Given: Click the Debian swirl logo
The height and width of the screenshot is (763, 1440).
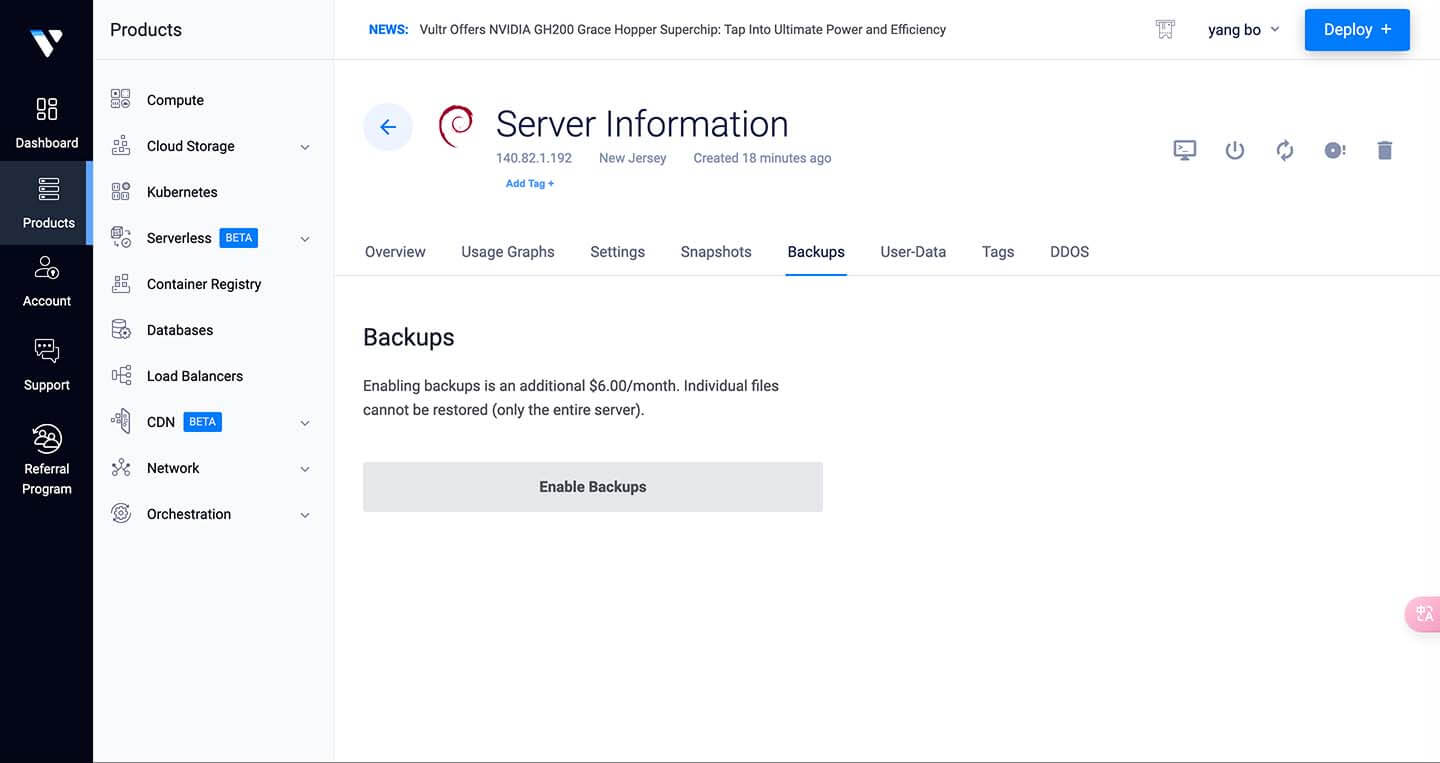Looking at the screenshot, I should tap(456, 127).
